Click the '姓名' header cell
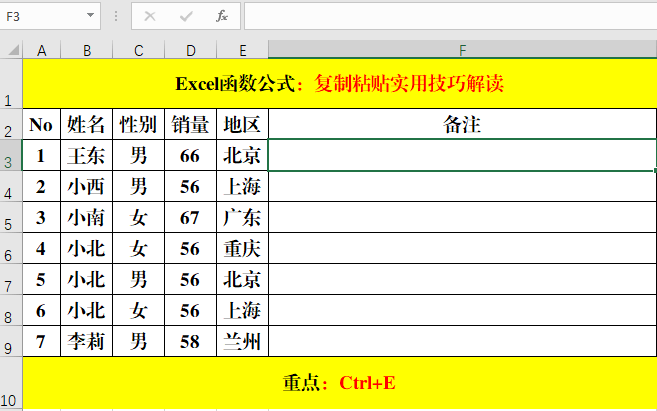 tap(87, 124)
